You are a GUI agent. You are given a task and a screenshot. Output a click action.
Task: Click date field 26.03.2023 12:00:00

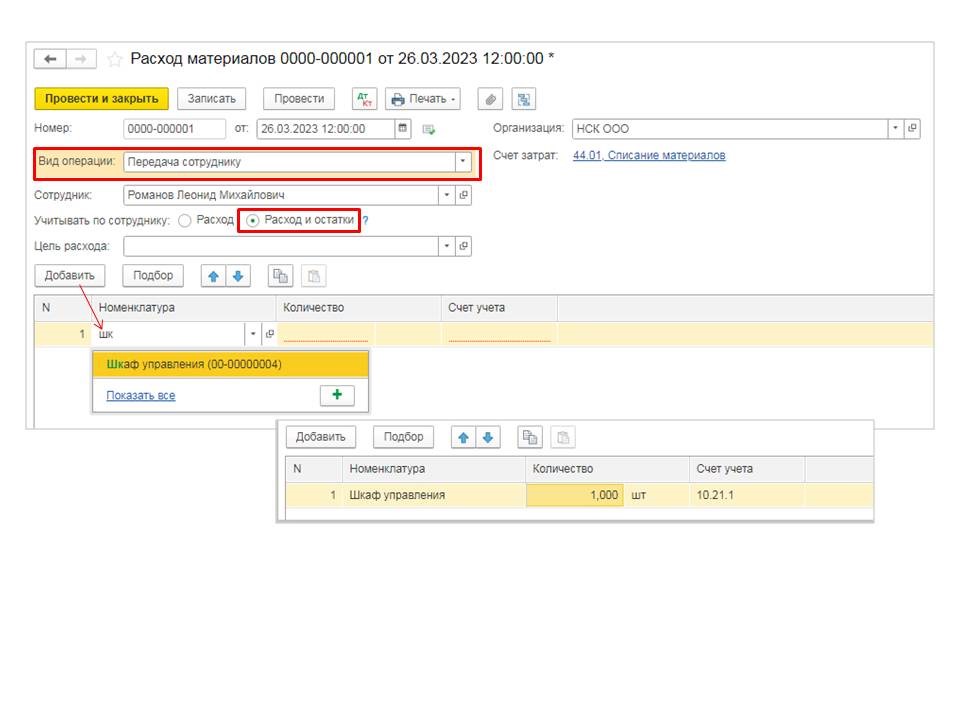tap(326, 129)
